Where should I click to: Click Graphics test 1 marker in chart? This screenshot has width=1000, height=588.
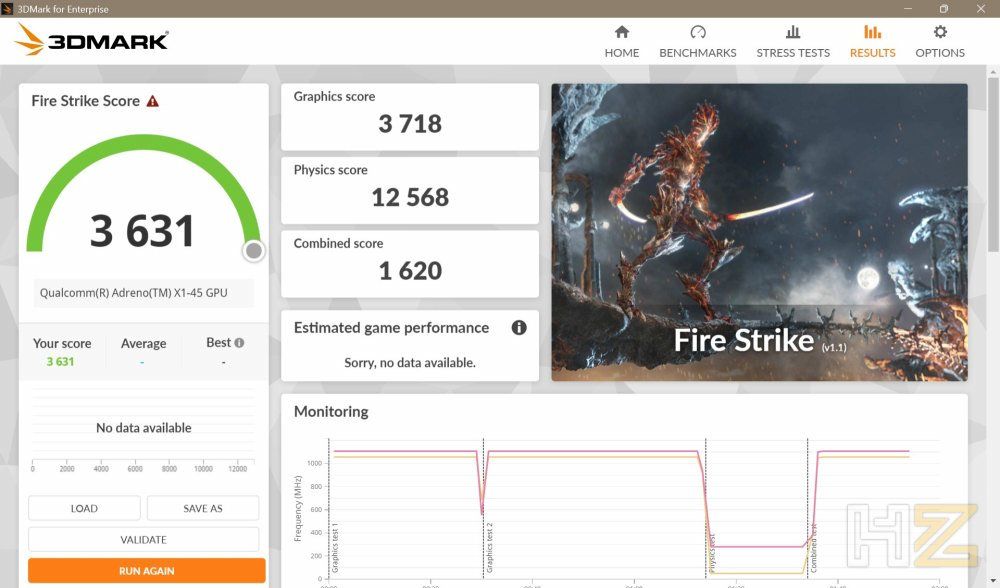(335, 547)
